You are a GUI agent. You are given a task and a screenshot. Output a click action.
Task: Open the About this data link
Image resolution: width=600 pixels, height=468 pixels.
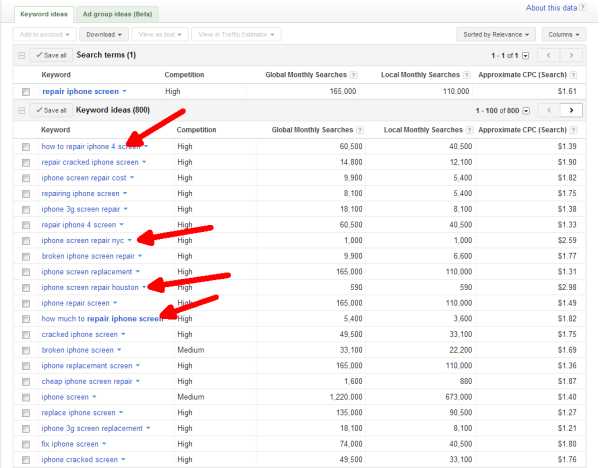(x=551, y=8)
